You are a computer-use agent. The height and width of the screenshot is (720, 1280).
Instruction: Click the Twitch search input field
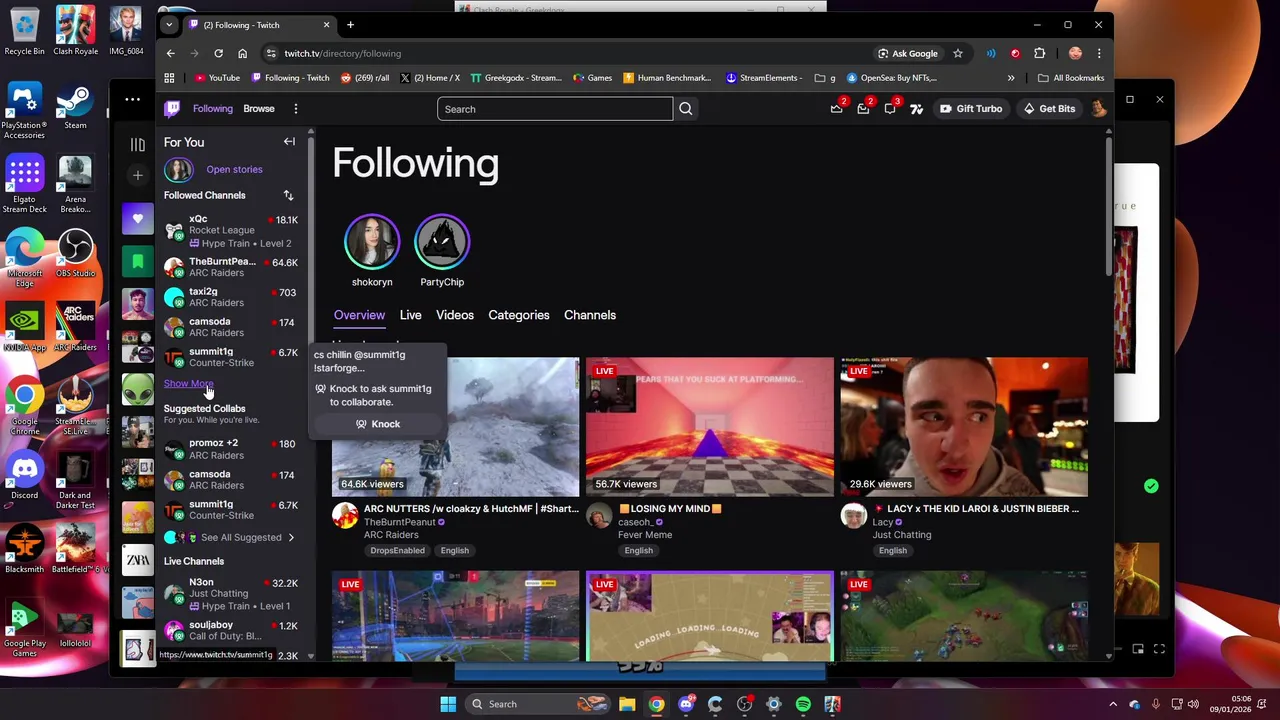click(555, 109)
